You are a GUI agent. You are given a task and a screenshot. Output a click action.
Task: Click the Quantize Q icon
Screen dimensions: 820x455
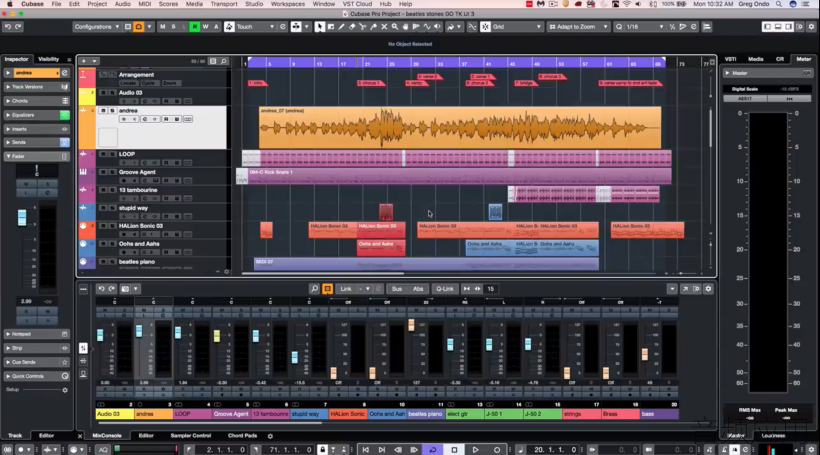[x=619, y=27]
